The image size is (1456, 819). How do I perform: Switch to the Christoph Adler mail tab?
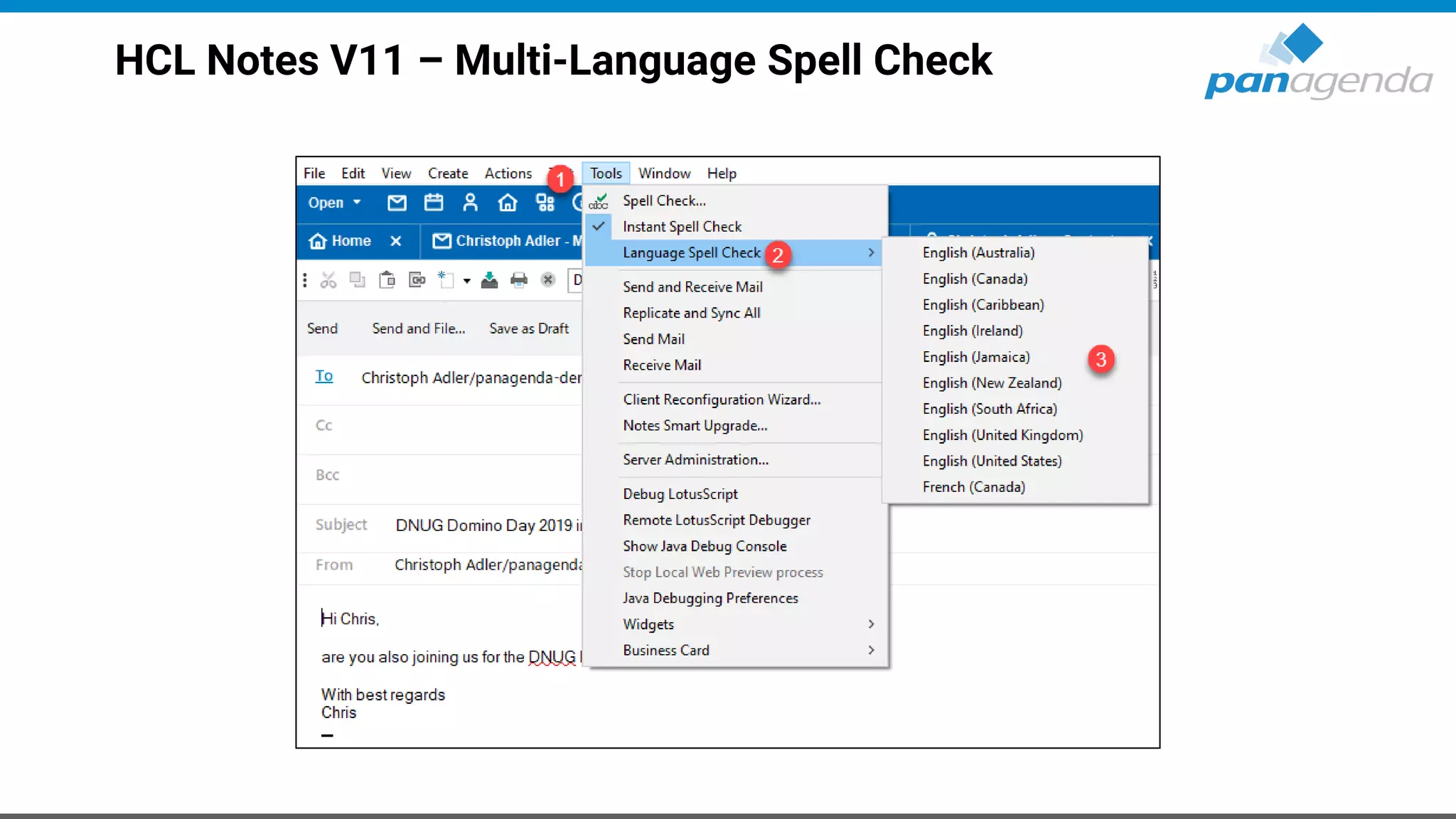click(508, 241)
